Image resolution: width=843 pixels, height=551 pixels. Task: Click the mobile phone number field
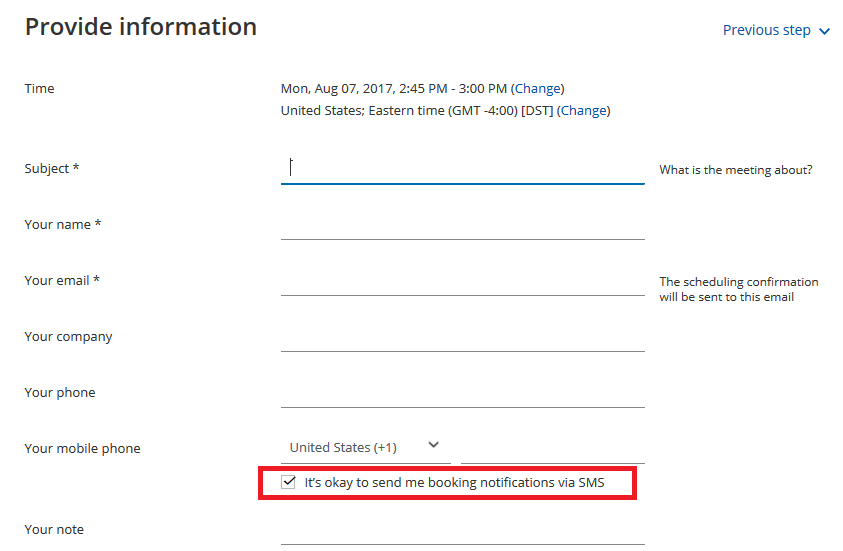click(552, 448)
